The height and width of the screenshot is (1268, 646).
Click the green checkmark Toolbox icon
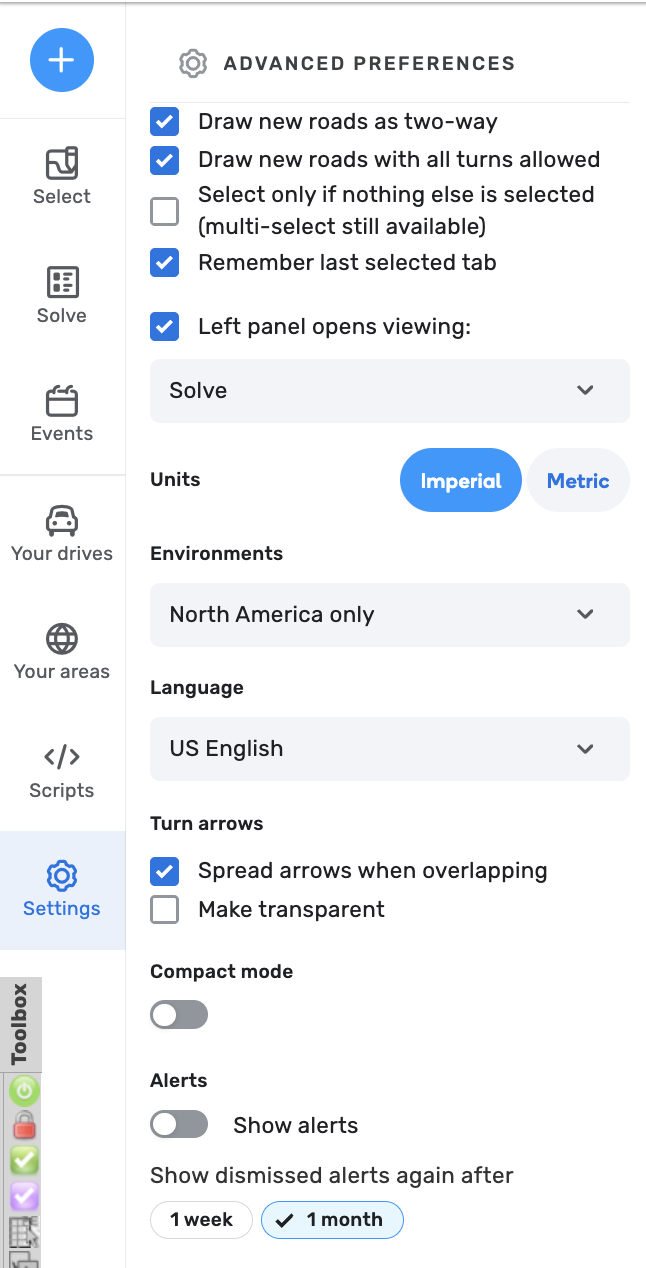tap(24, 1160)
